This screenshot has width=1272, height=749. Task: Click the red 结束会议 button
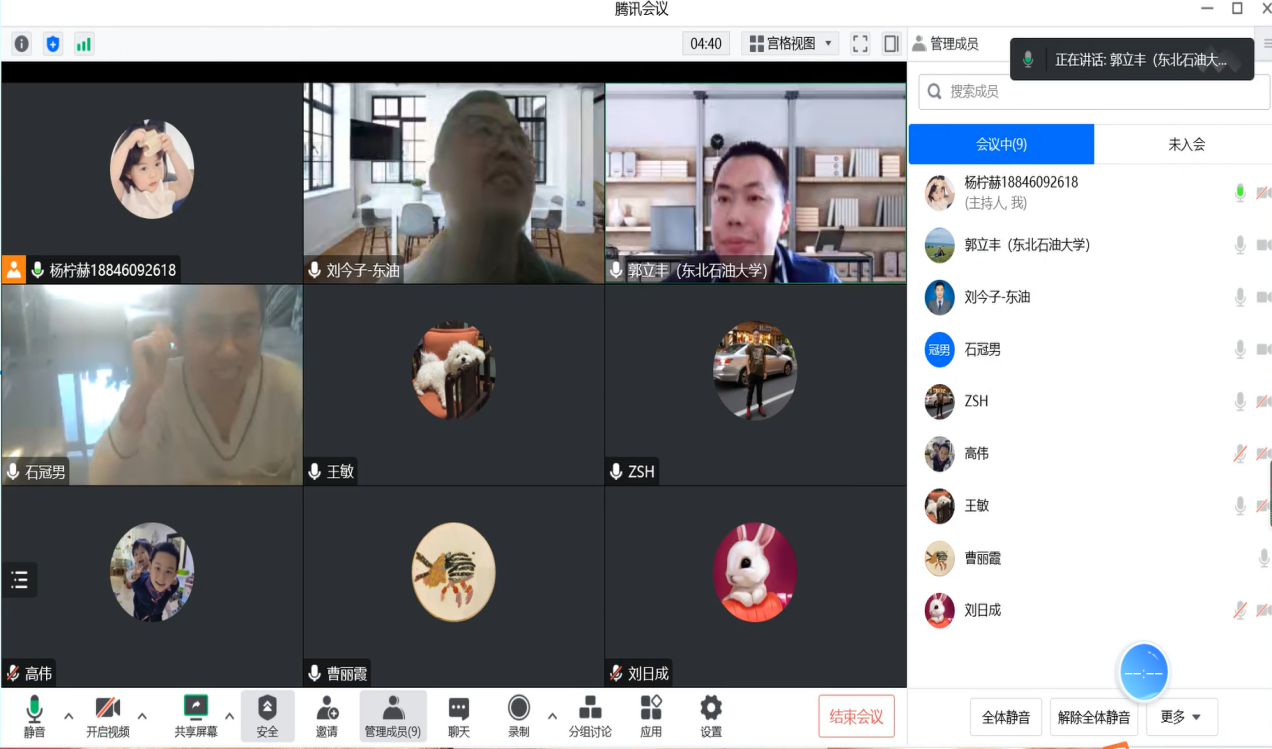[856, 716]
